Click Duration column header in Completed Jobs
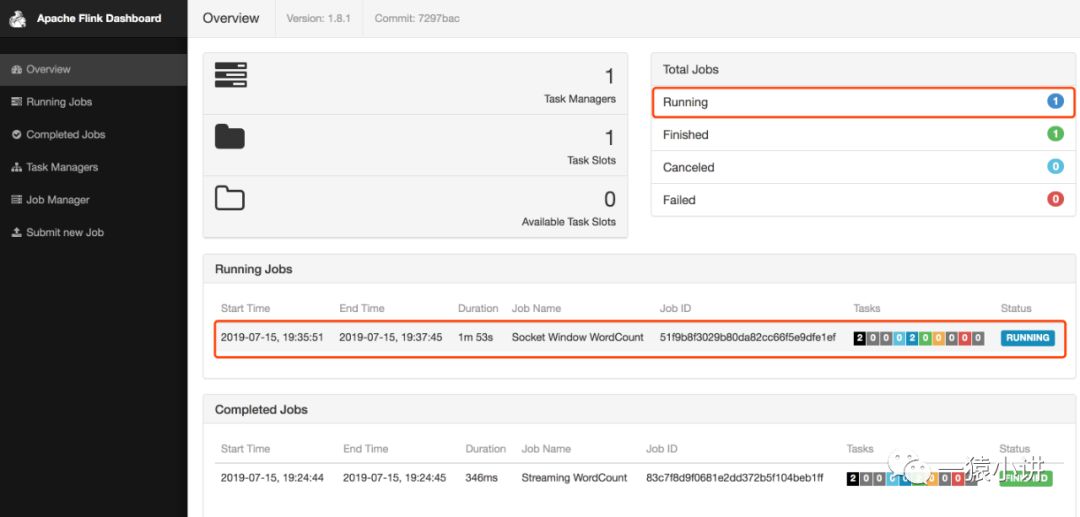 click(x=486, y=449)
